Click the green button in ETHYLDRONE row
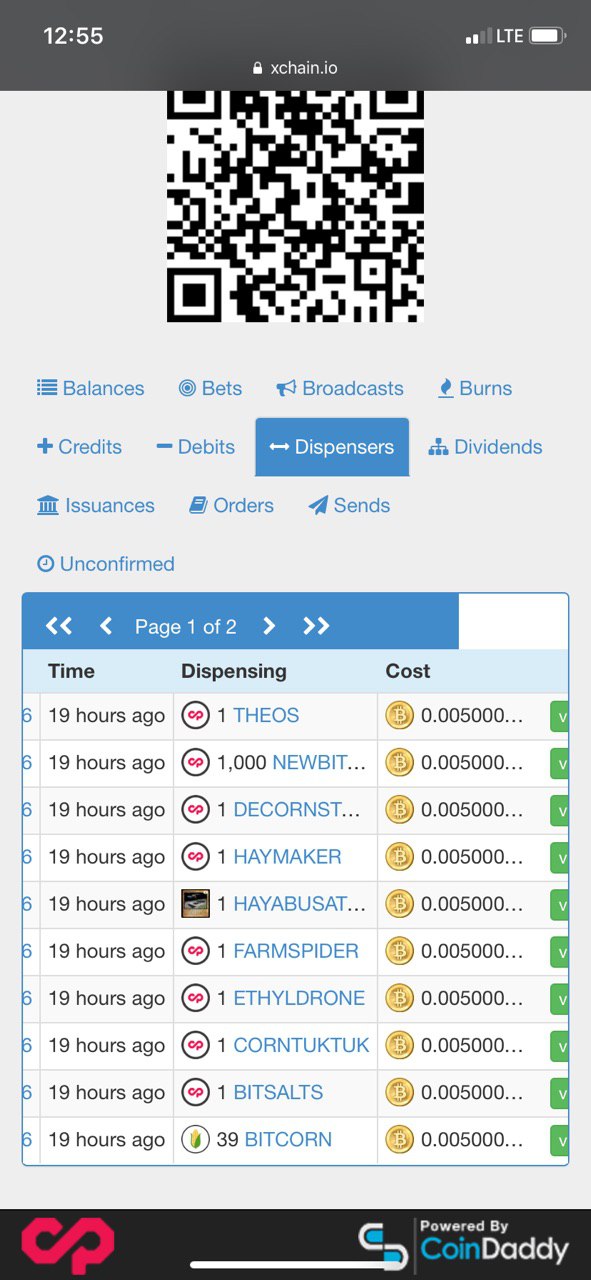Image resolution: width=591 pixels, height=1280 pixels. 559,998
